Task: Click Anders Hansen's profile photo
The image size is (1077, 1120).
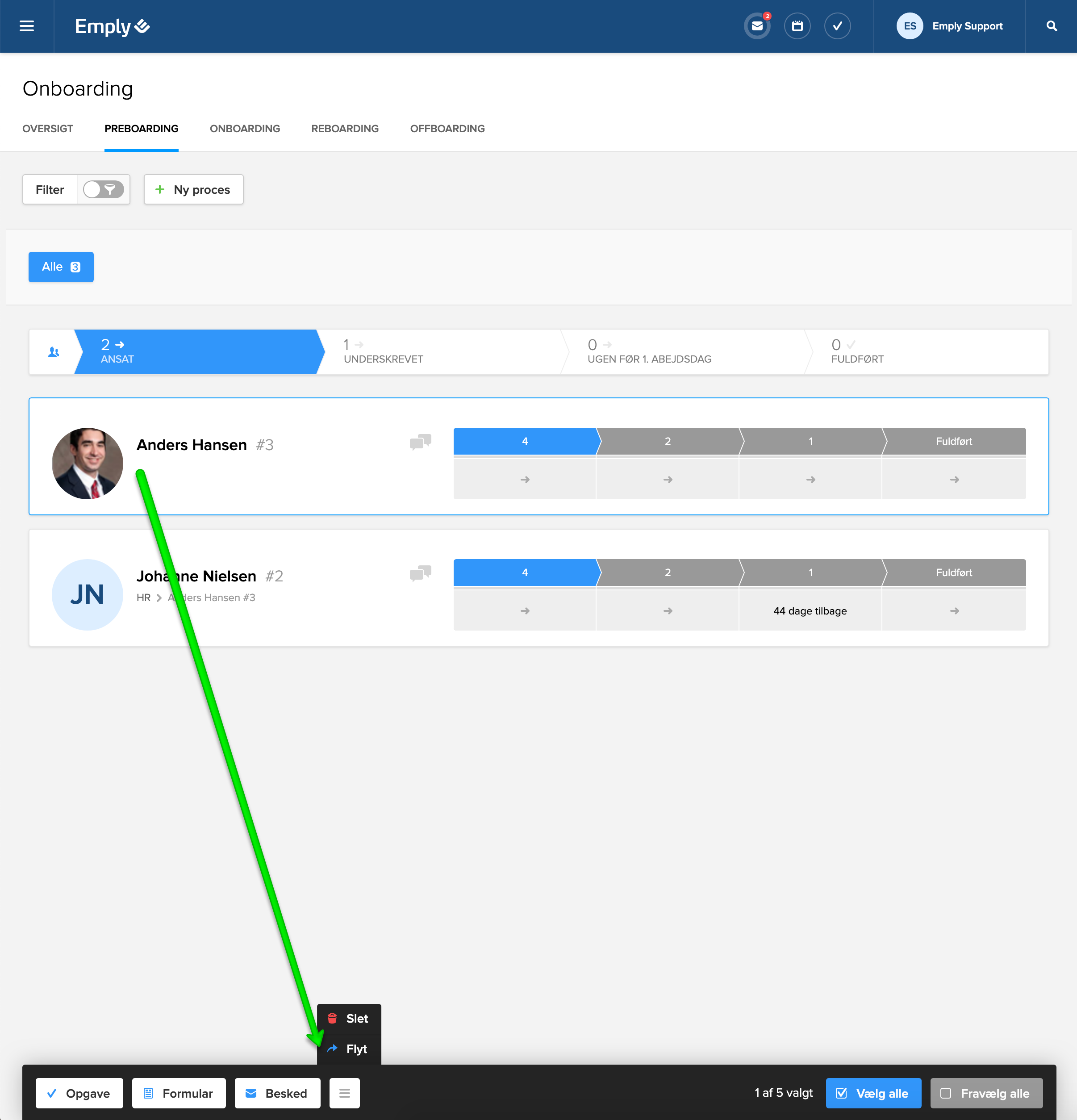Action: click(x=88, y=464)
